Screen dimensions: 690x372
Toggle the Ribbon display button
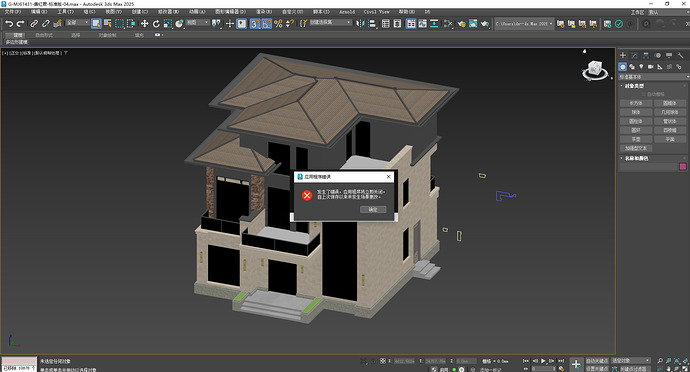click(411, 24)
